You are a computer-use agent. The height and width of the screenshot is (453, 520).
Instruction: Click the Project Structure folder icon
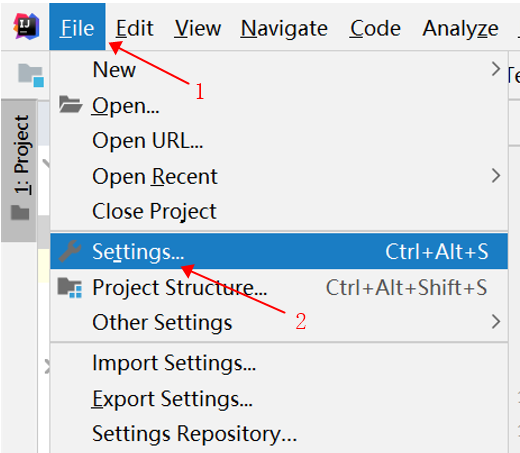pyautogui.click(x=70, y=287)
